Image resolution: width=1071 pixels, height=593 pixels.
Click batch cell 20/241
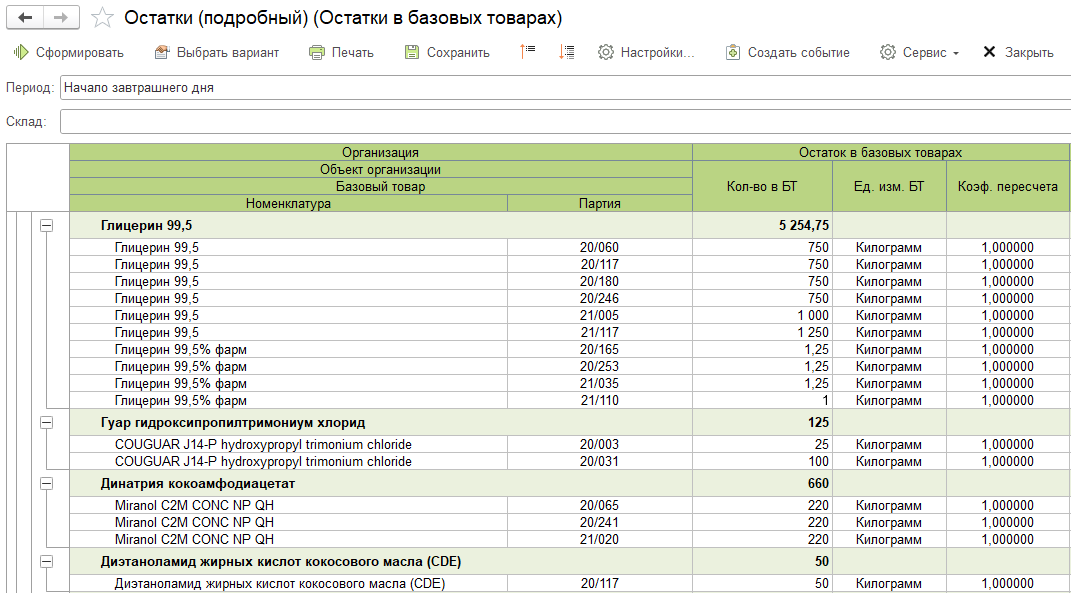tap(600, 522)
